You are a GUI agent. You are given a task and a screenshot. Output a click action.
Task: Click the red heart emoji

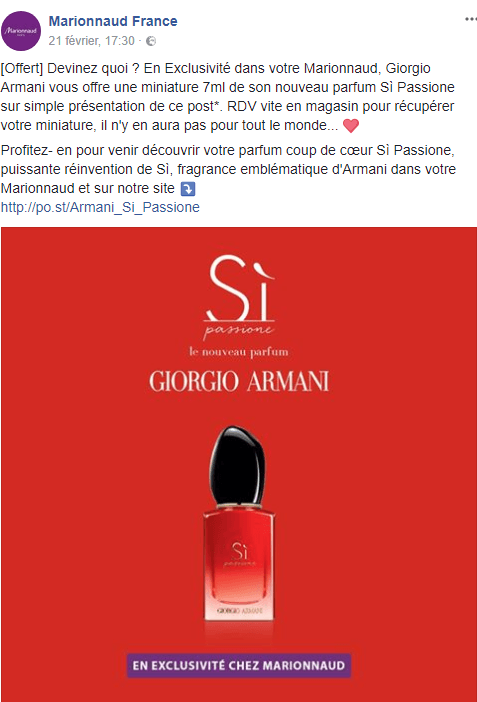tap(351, 126)
